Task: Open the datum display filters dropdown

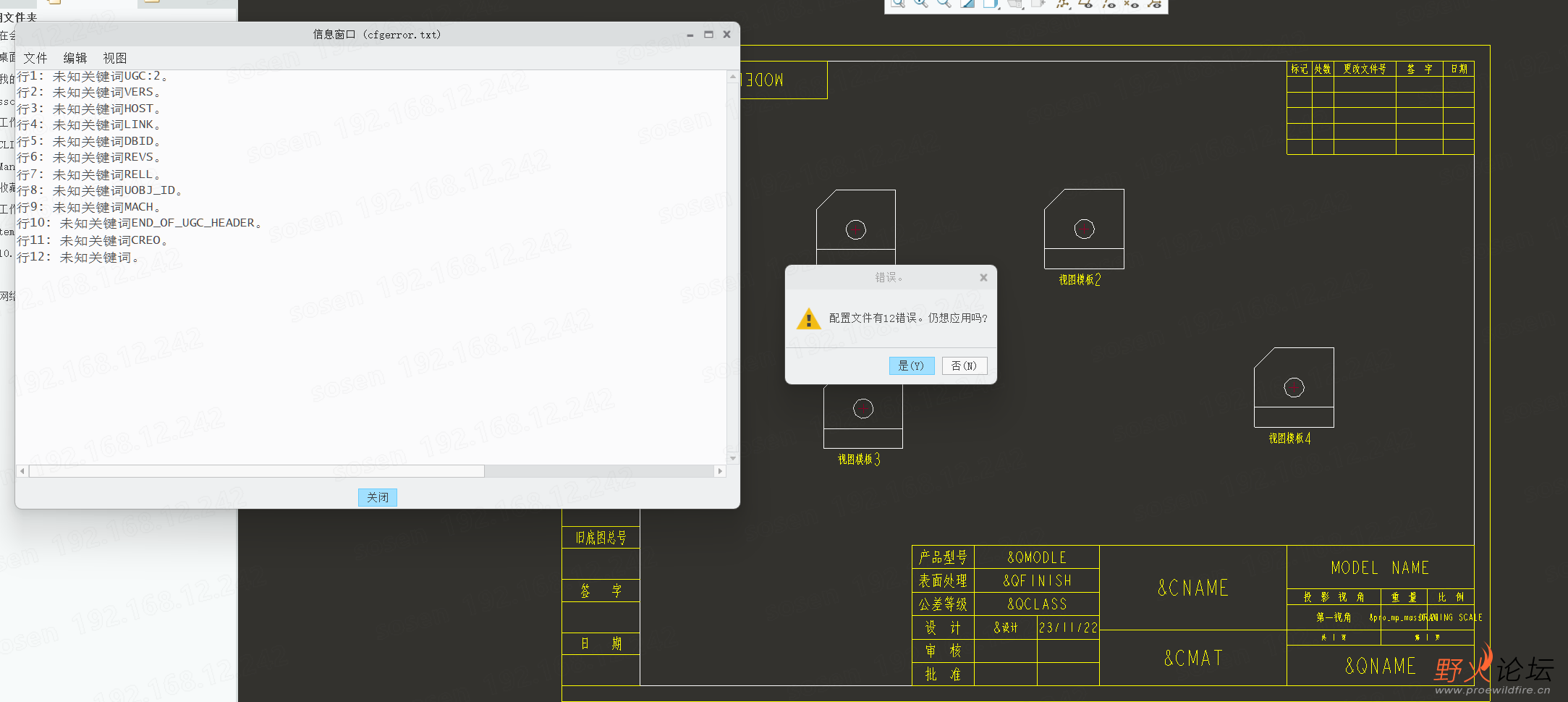Action: click(x=1064, y=4)
